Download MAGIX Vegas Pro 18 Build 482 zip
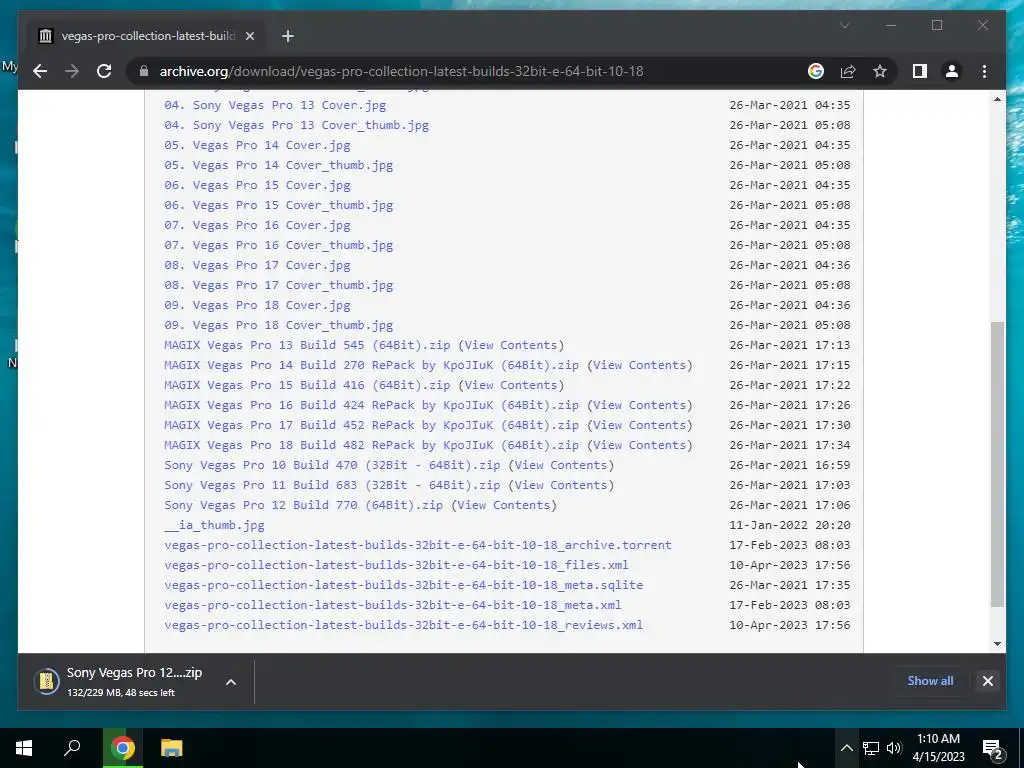Screen dimensions: 1024x768 point(372,445)
